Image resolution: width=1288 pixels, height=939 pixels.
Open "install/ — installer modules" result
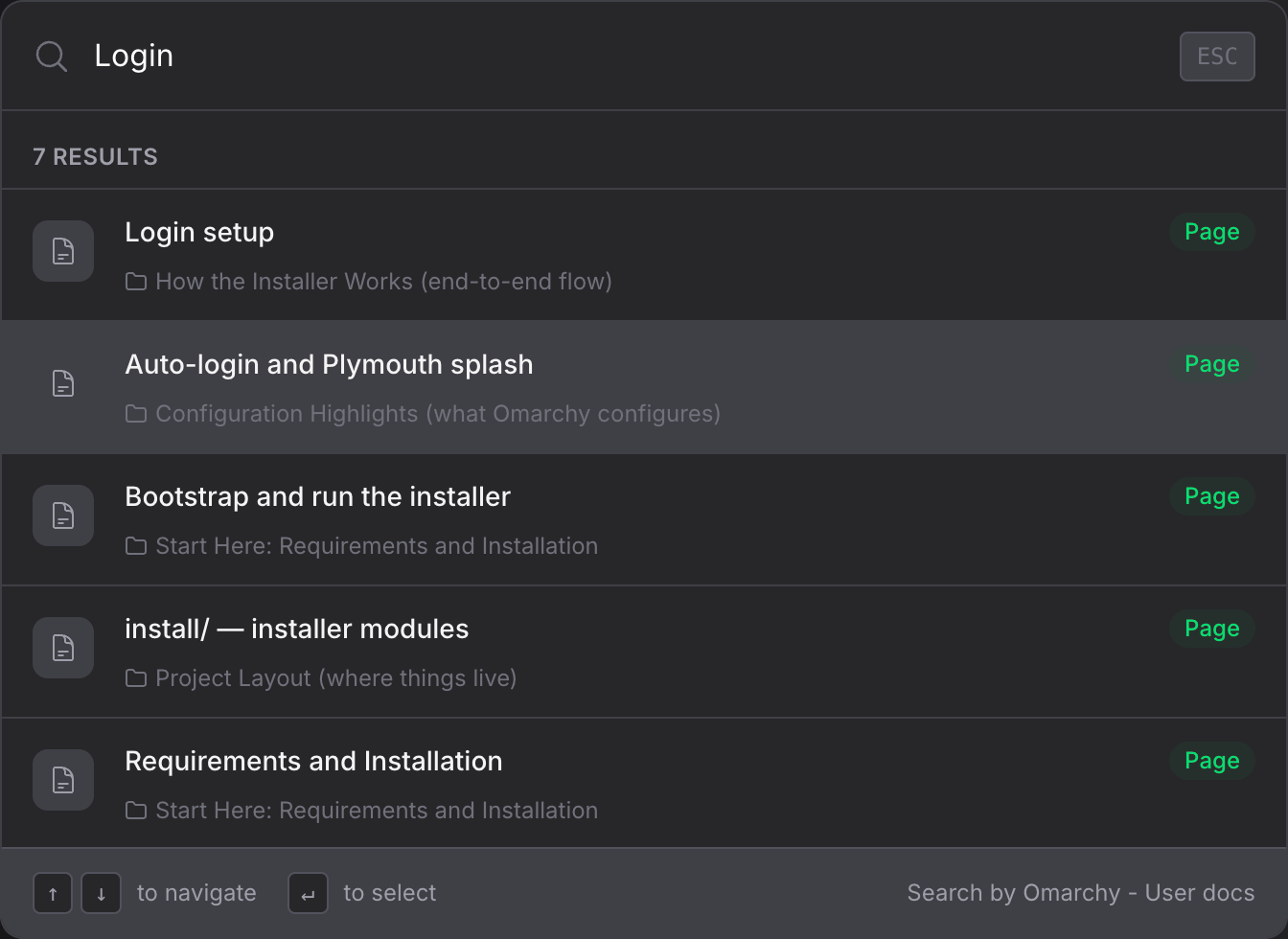296,630
